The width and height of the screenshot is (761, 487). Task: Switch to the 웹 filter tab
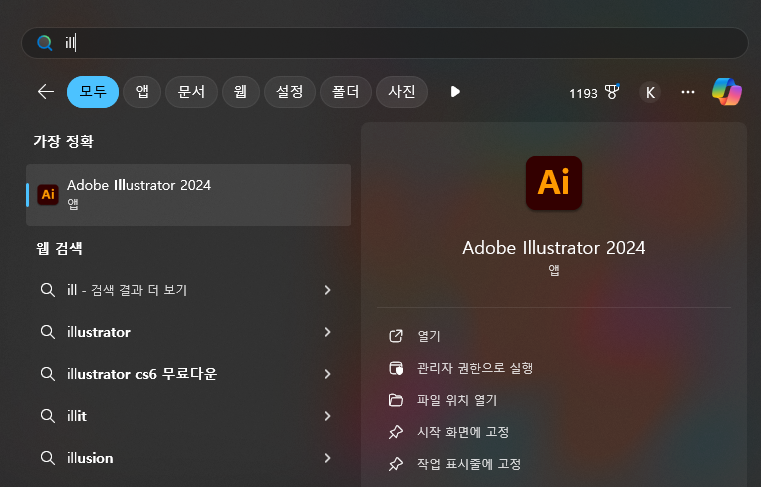coord(240,92)
